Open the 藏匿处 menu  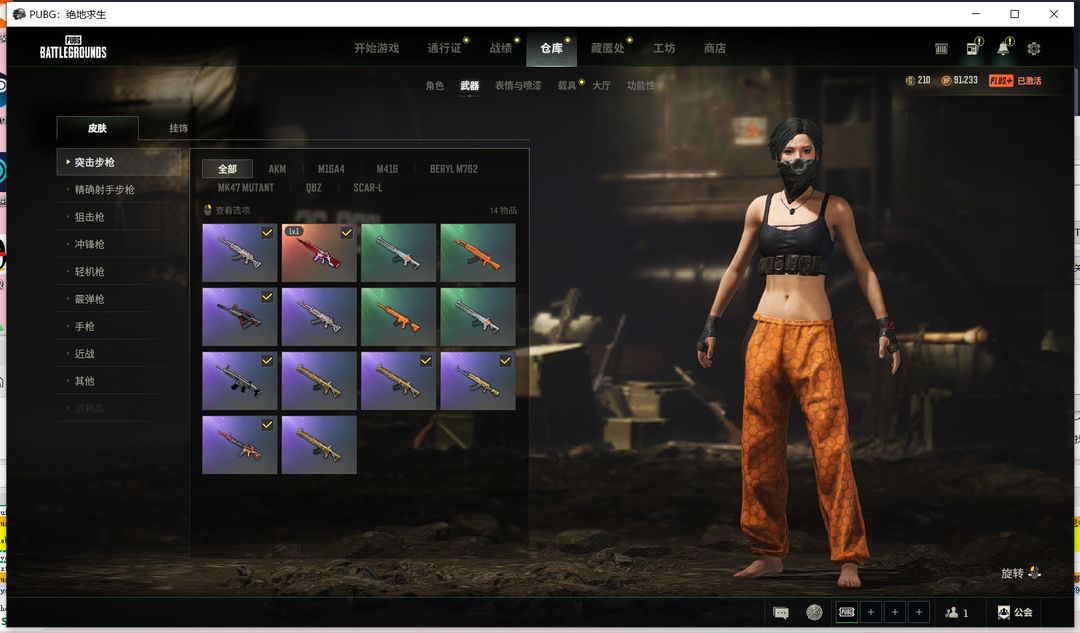[x=608, y=48]
